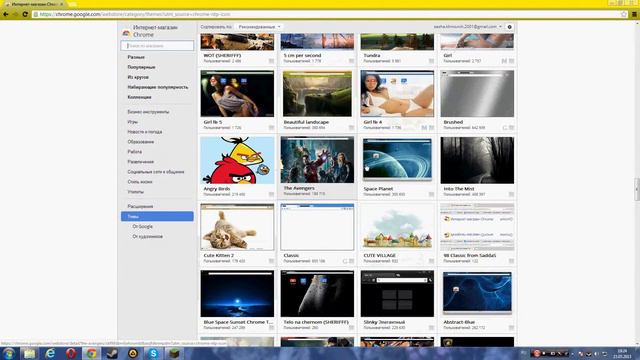Open the Space Planet theme thumbnail
This screenshot has width=640, height=360.
(x=397, y=160)
